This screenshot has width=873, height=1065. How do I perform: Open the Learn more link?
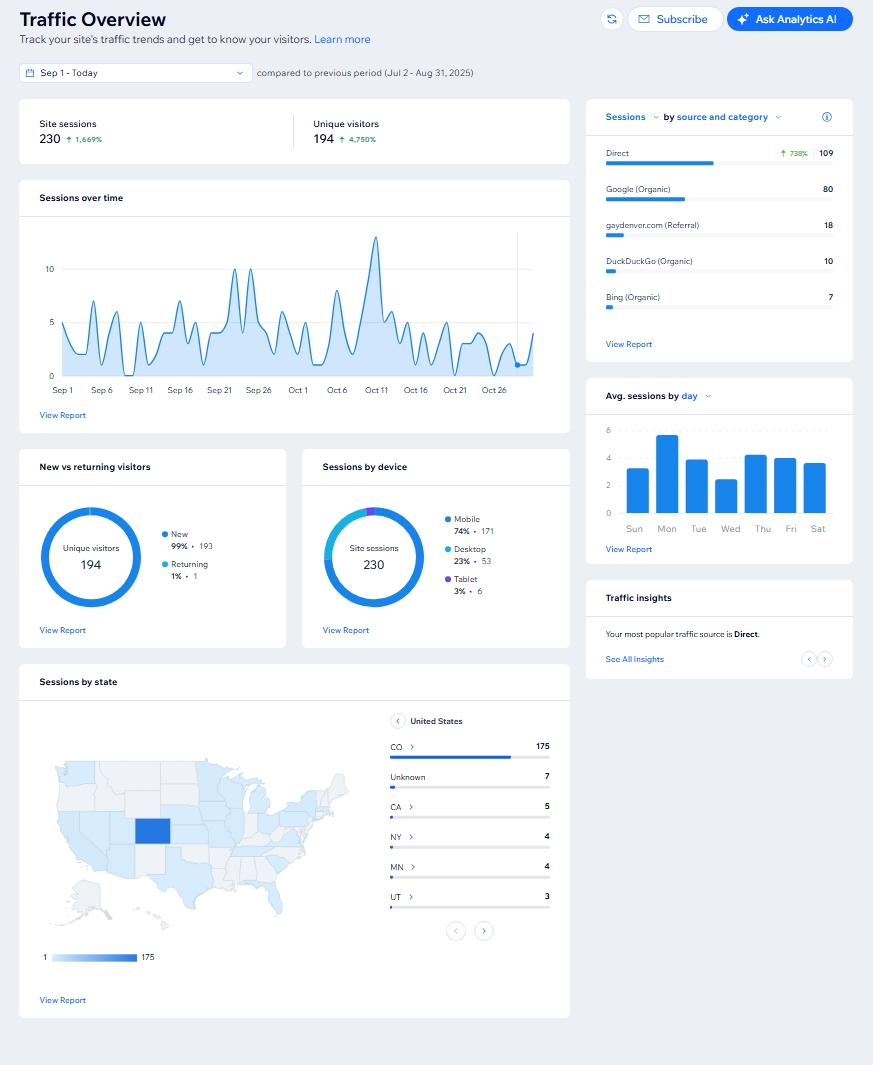[x=342, y=40]
